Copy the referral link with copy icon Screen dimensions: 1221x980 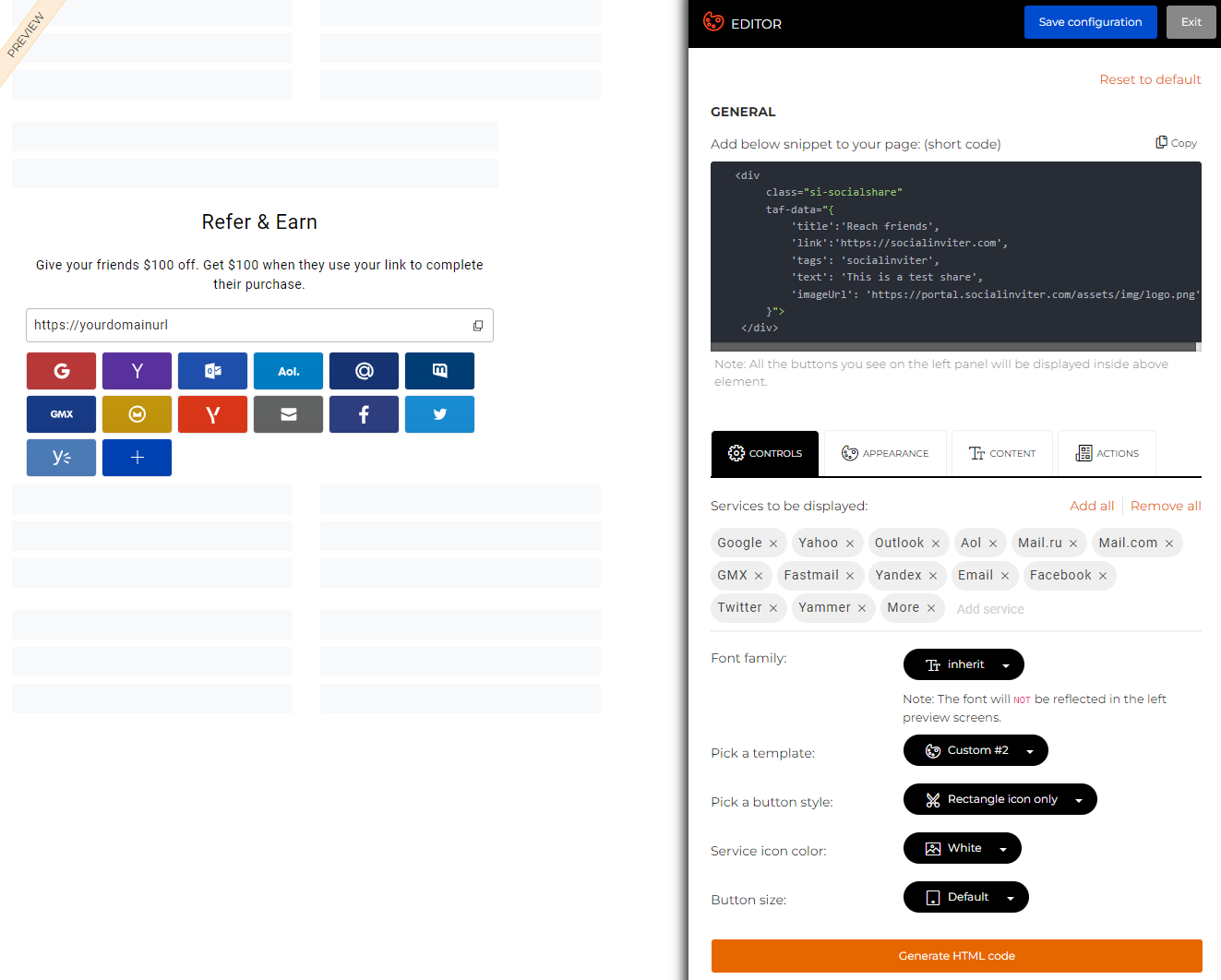point(478,326)
